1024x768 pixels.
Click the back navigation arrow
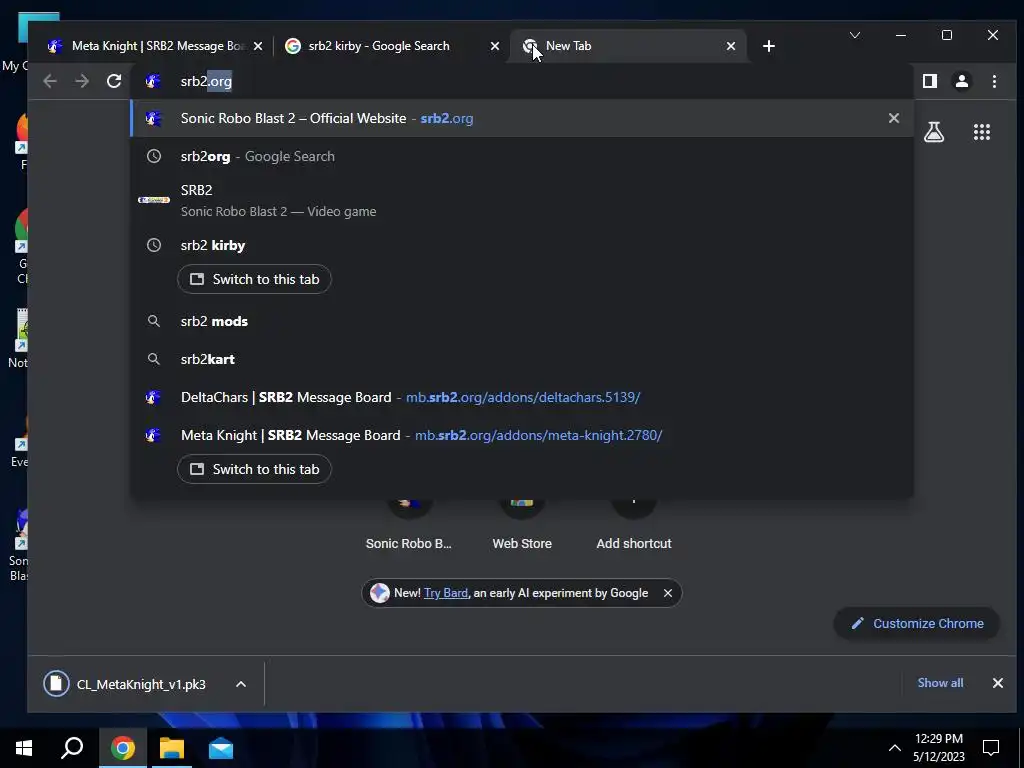point(50,81)
